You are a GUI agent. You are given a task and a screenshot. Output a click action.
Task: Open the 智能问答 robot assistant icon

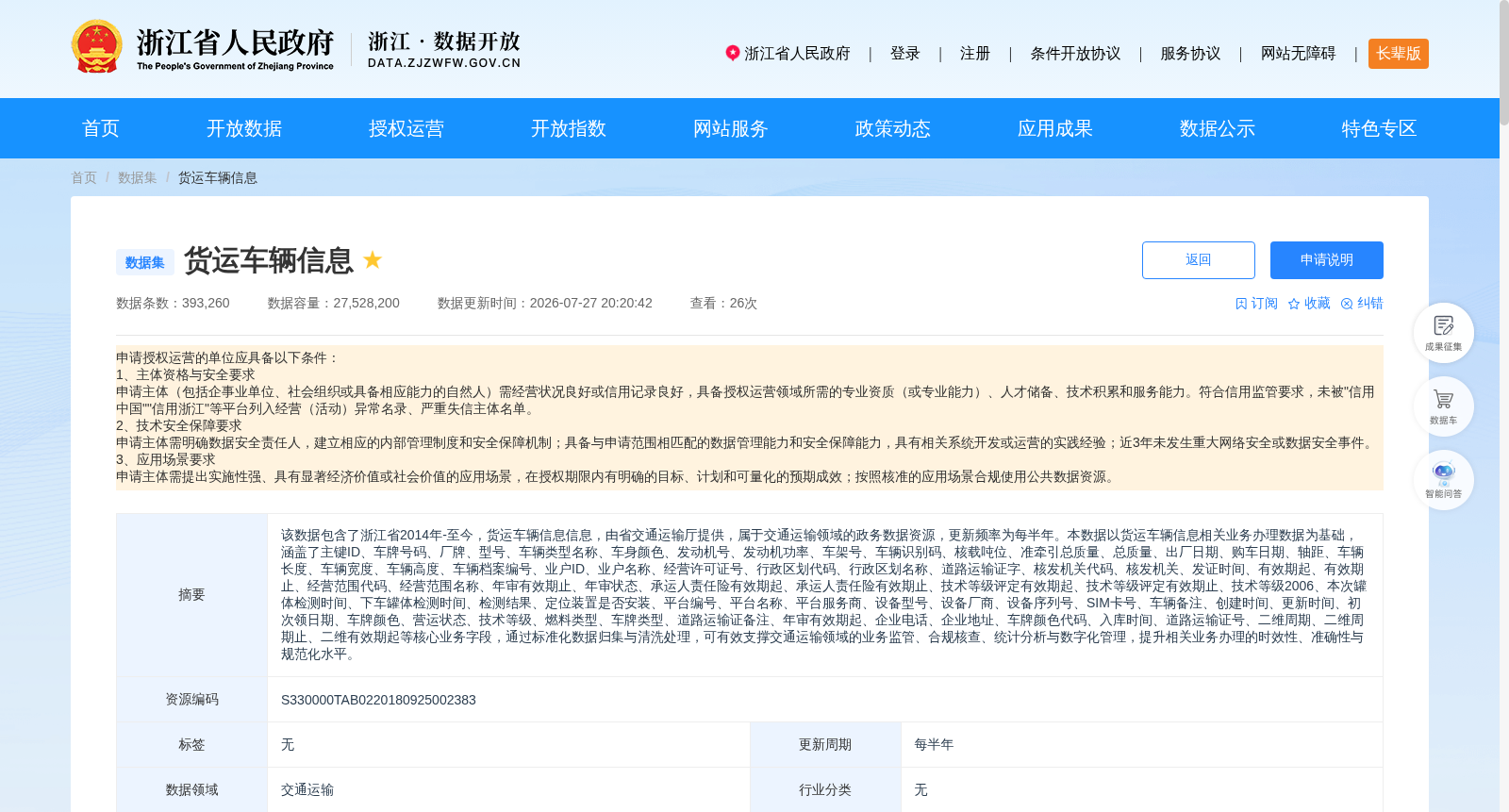pyautogui.click(x=1443, y=480)
